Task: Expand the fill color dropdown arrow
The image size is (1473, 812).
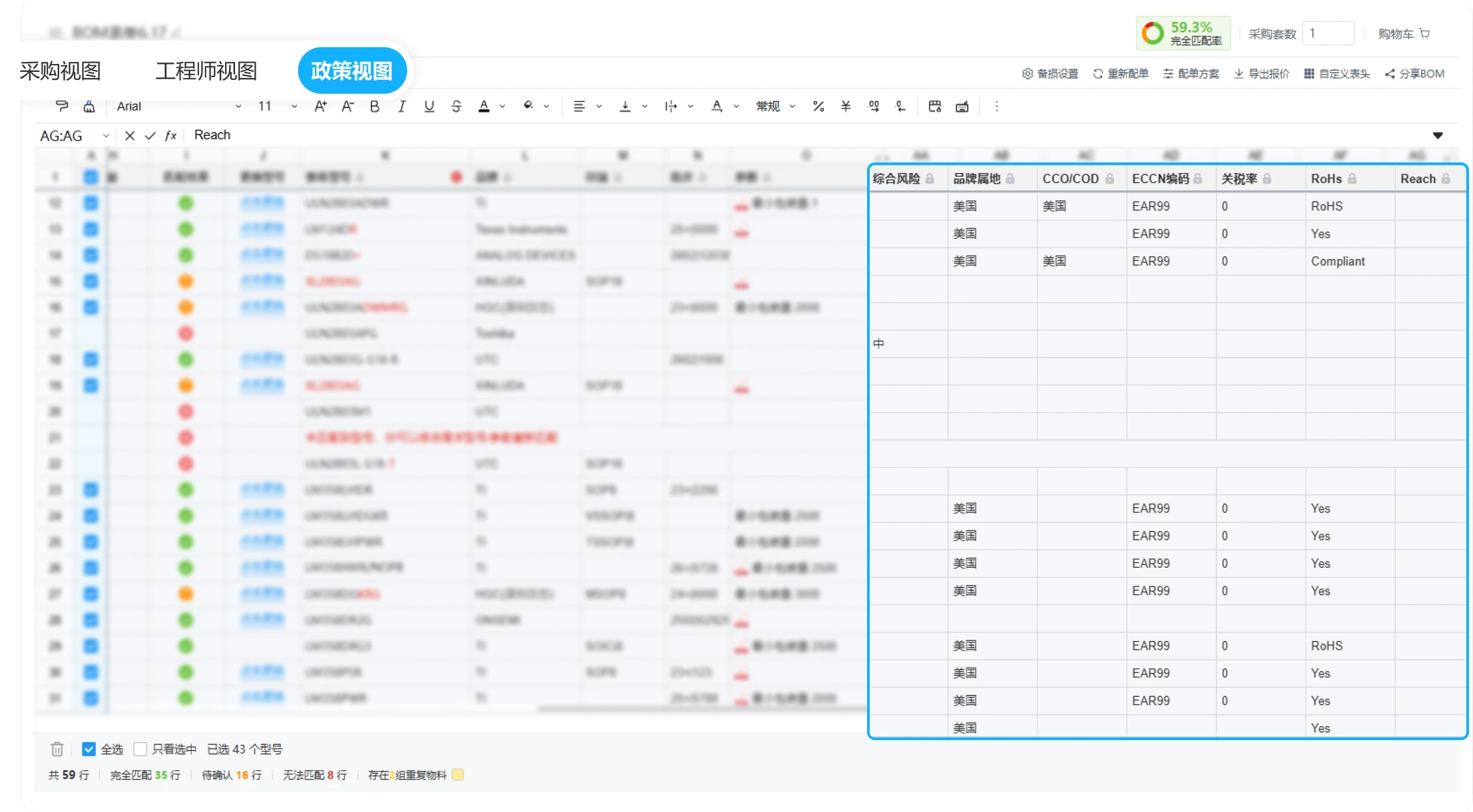Action: [546, 106]
